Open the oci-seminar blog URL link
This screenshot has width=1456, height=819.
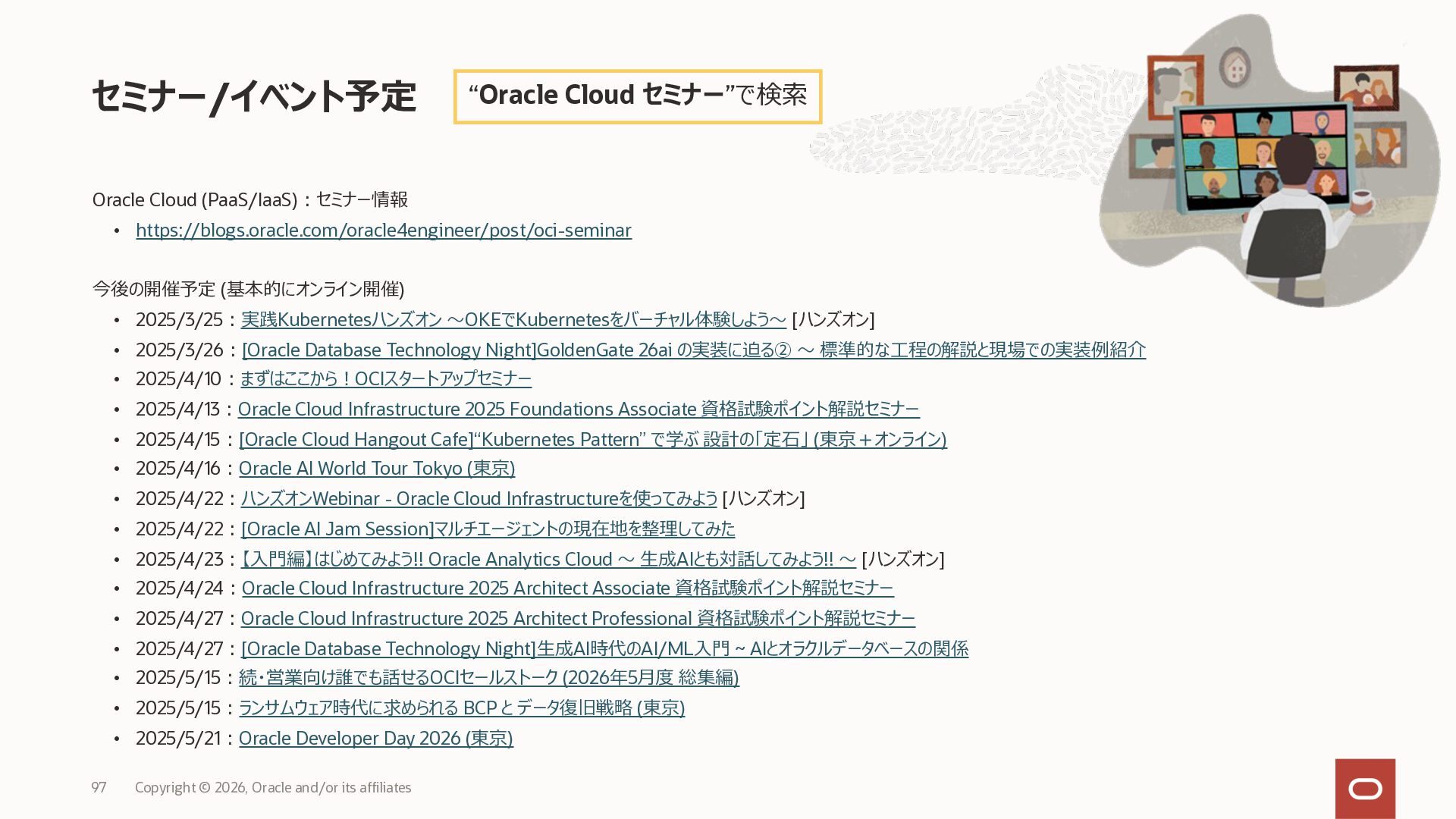point(383,231)
